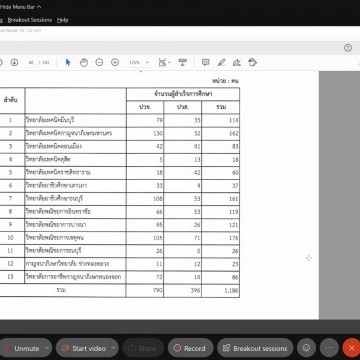
Task: Activate the hand pan tool
Action: point(84,62)
